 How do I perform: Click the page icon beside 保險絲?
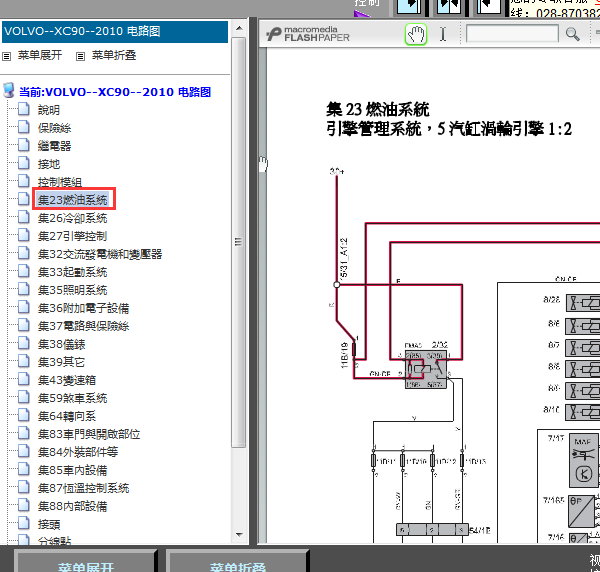click(x=24, y=127)
